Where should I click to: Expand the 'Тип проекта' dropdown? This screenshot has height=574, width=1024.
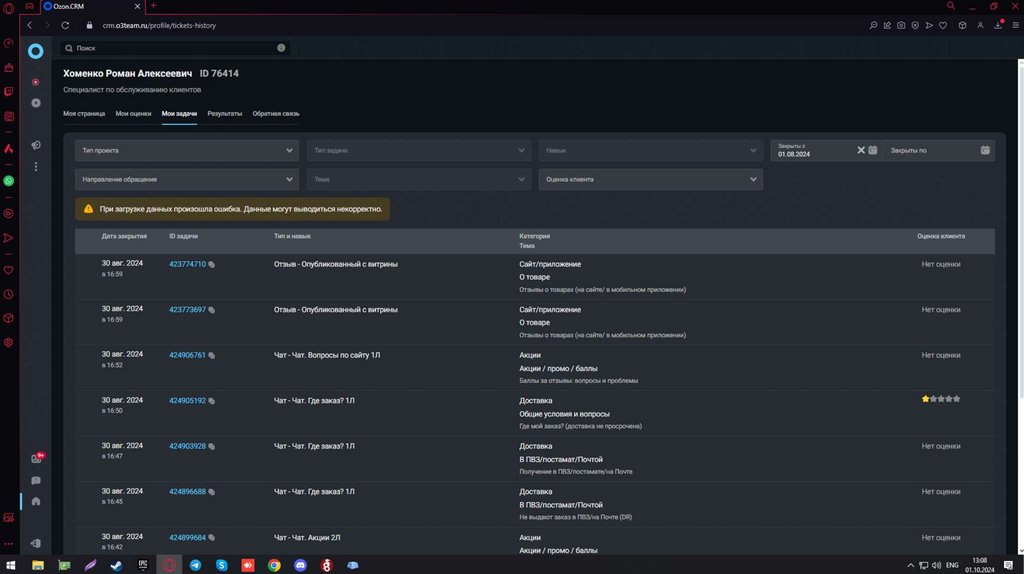coord(186,150)
